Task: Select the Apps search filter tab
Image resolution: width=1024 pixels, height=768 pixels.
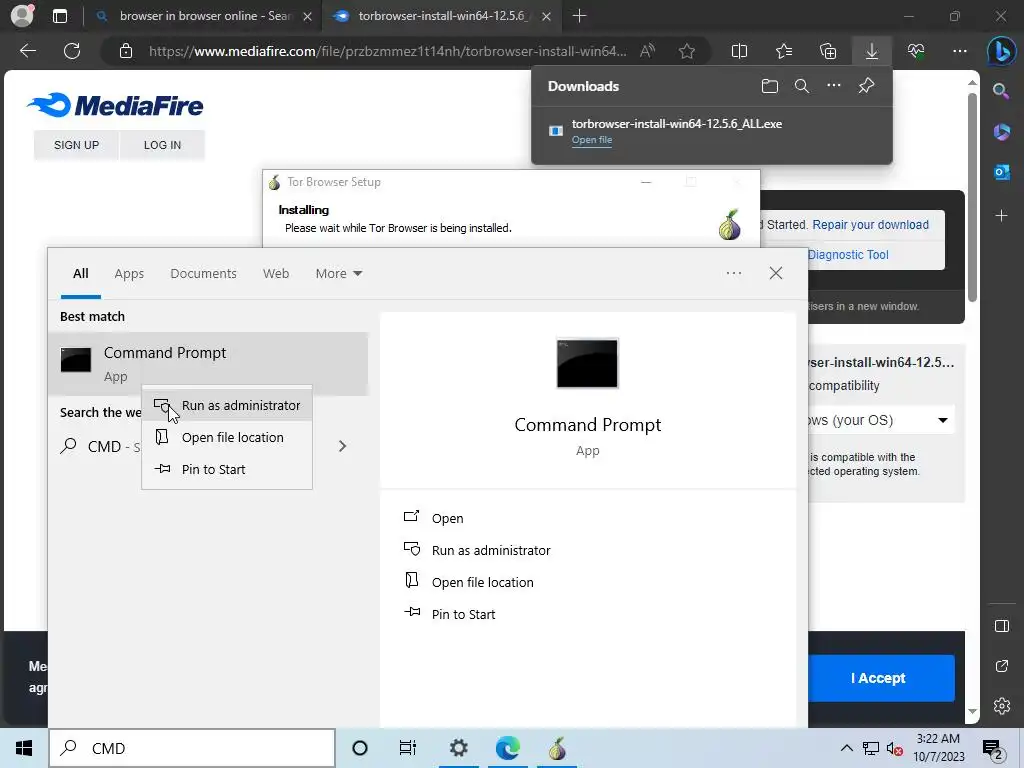Action: point(129,274)
